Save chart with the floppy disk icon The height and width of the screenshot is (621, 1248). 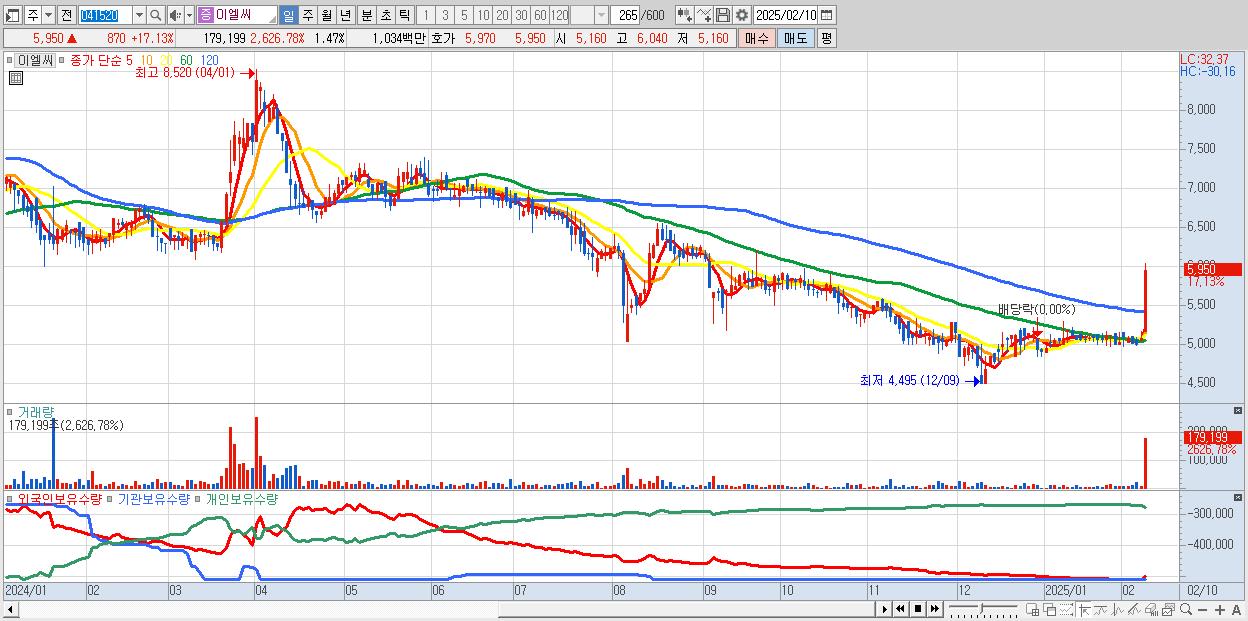pyautogui.click(x=723, y=15)
